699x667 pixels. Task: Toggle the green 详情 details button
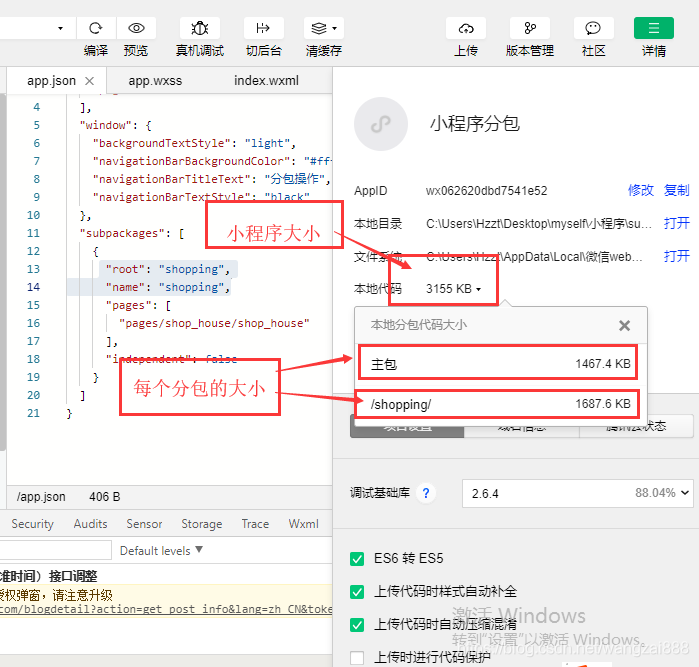pyautogui.click(x=654, y=29)
